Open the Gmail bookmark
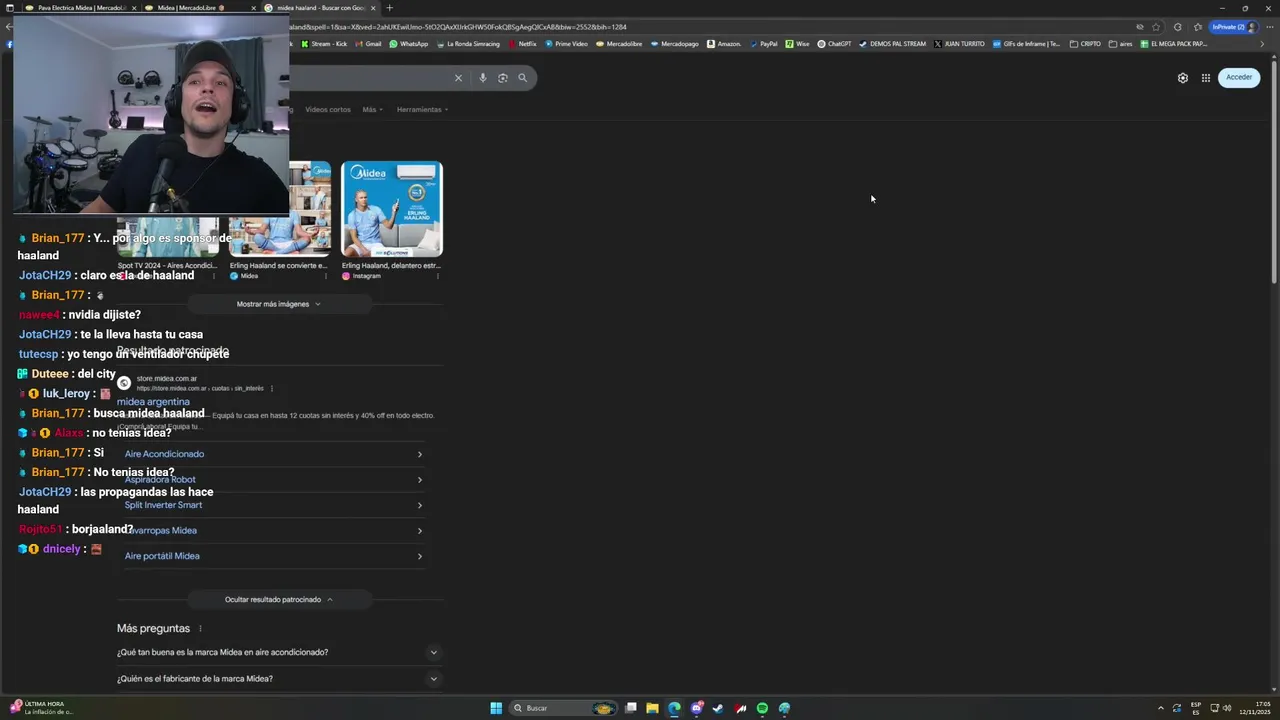1280x720 pixels. [368, 44]
